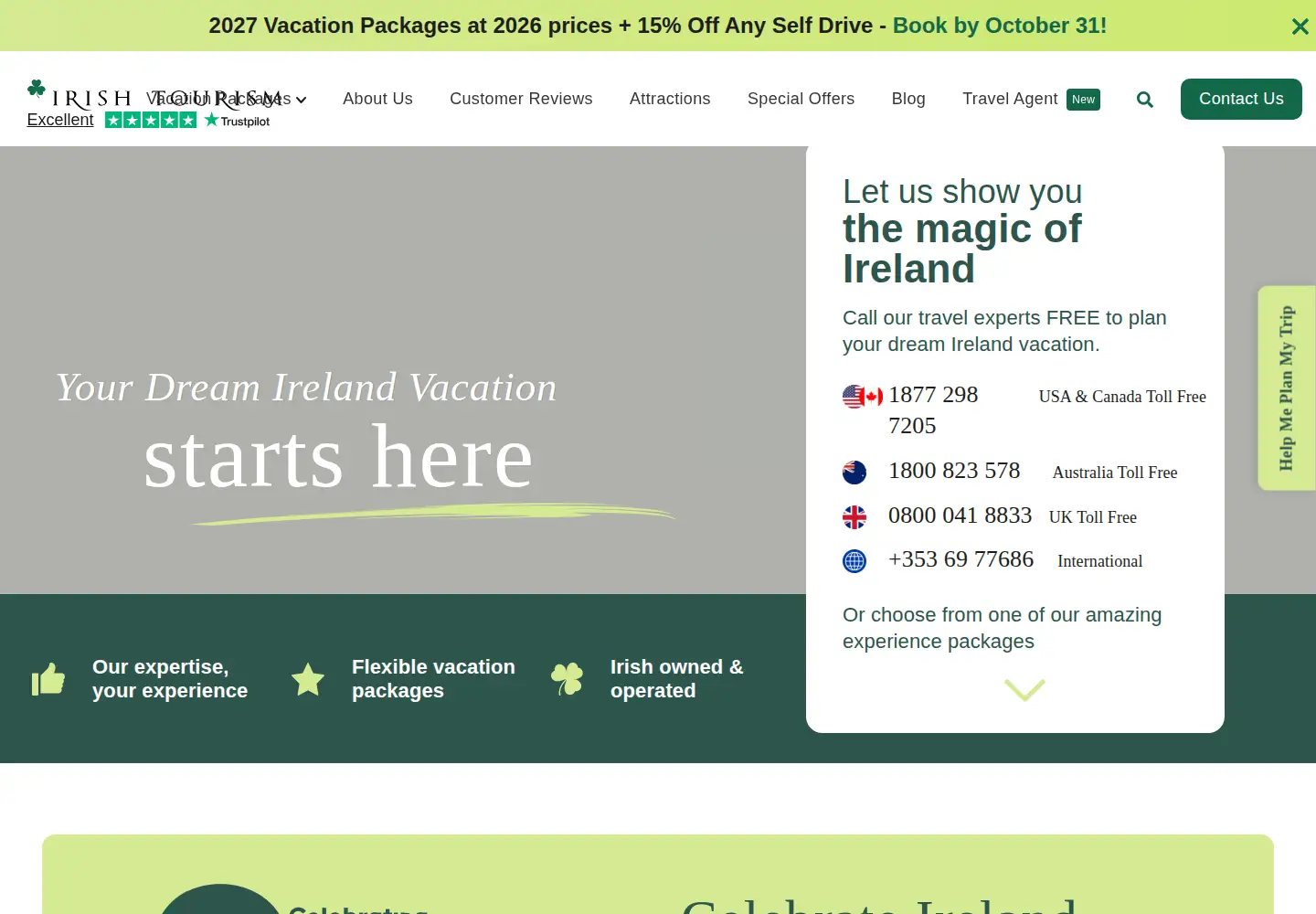Click the UK flag icon

pyautogui.click(x=854, y=517)
